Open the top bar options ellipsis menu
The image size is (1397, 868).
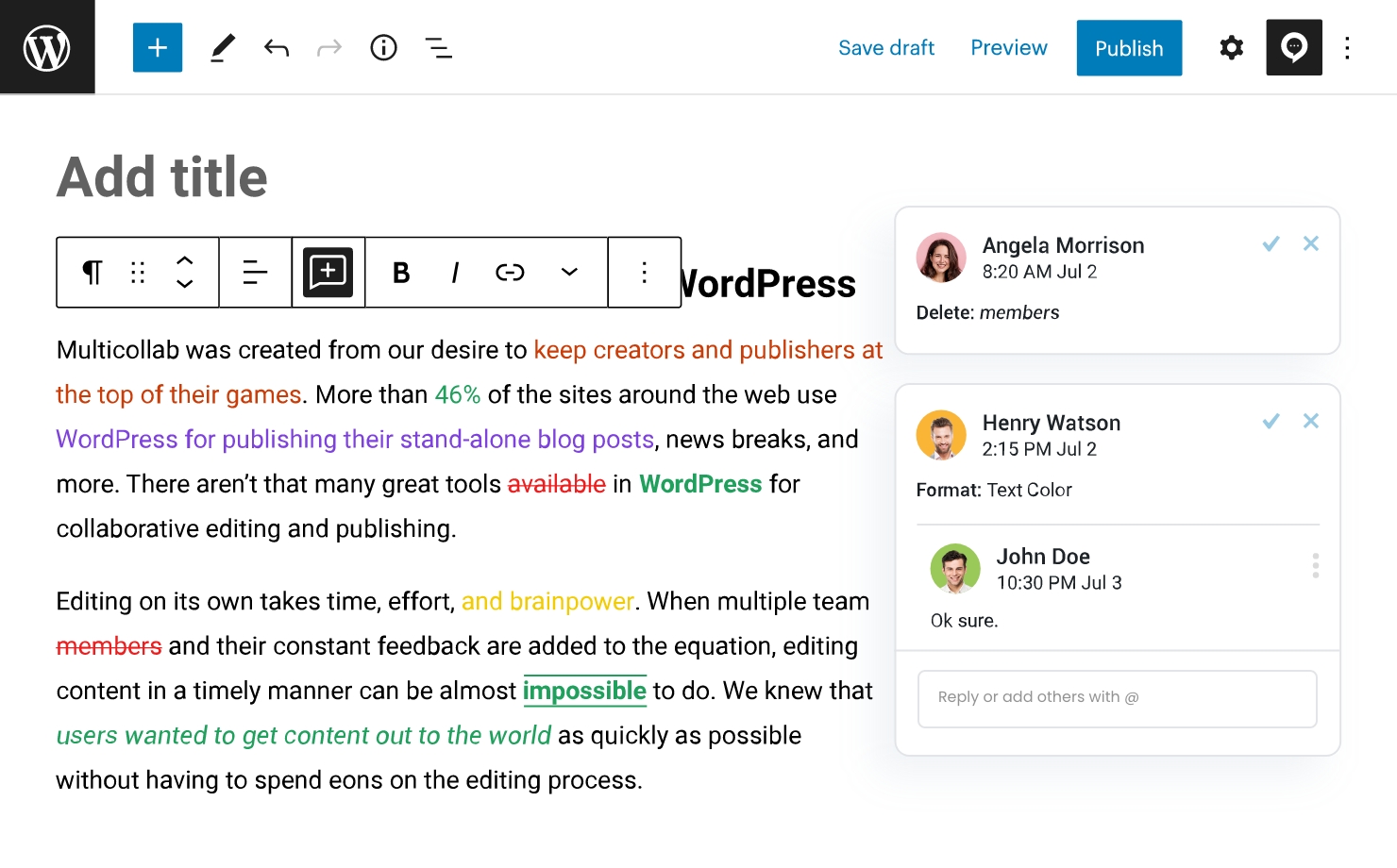(x=1347, y=47)
